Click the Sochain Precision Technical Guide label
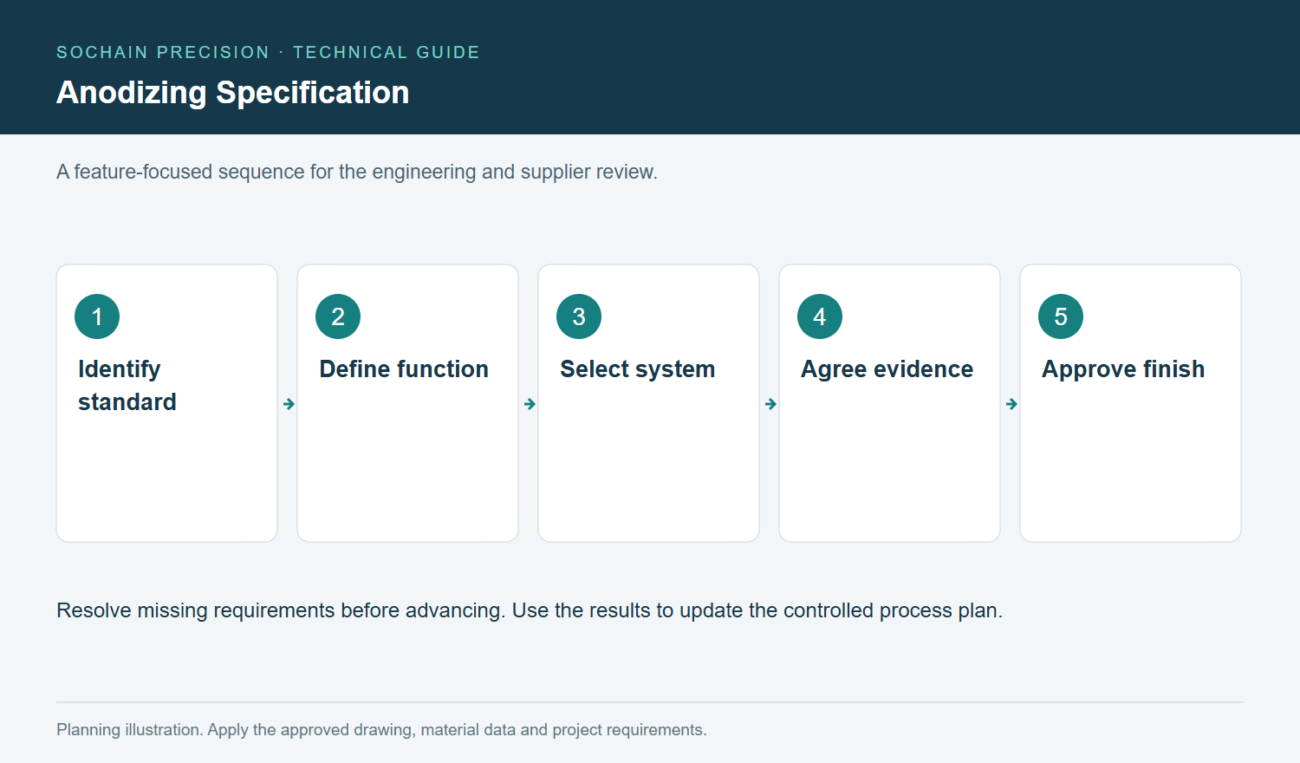Viewport: 1300px width, 763px height. click(268, 52)
